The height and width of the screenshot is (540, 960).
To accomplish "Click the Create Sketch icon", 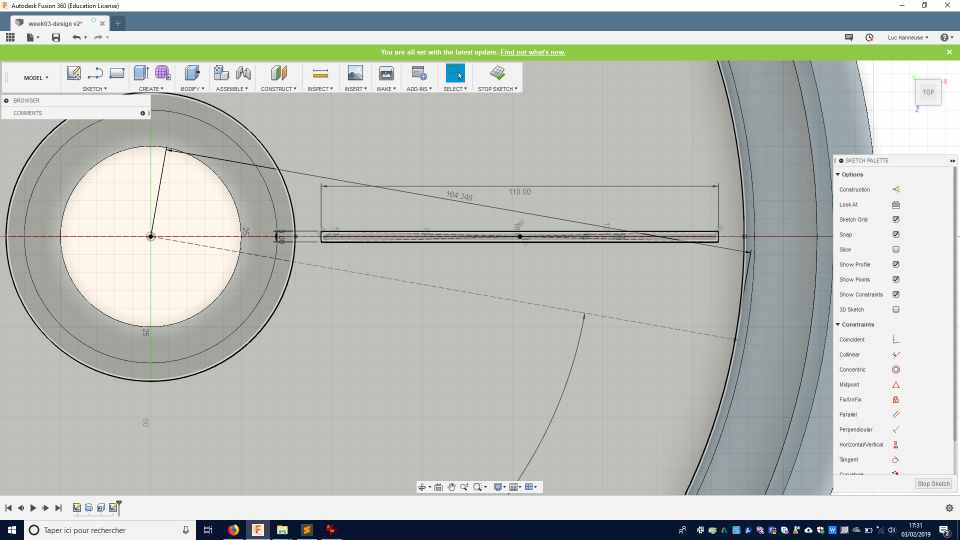I will [x=73, y=73].
